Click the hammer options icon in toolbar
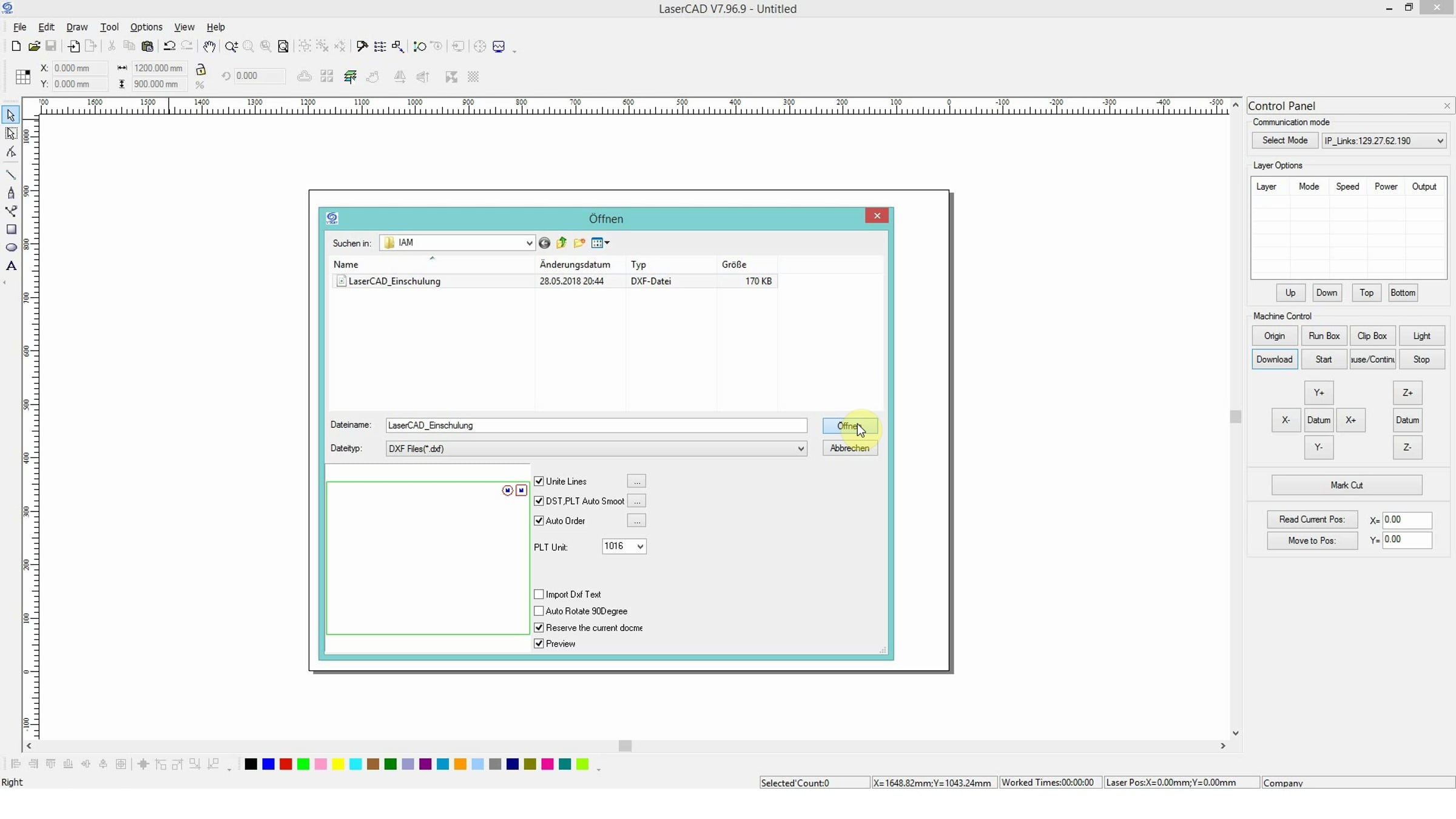 (362, 46)
